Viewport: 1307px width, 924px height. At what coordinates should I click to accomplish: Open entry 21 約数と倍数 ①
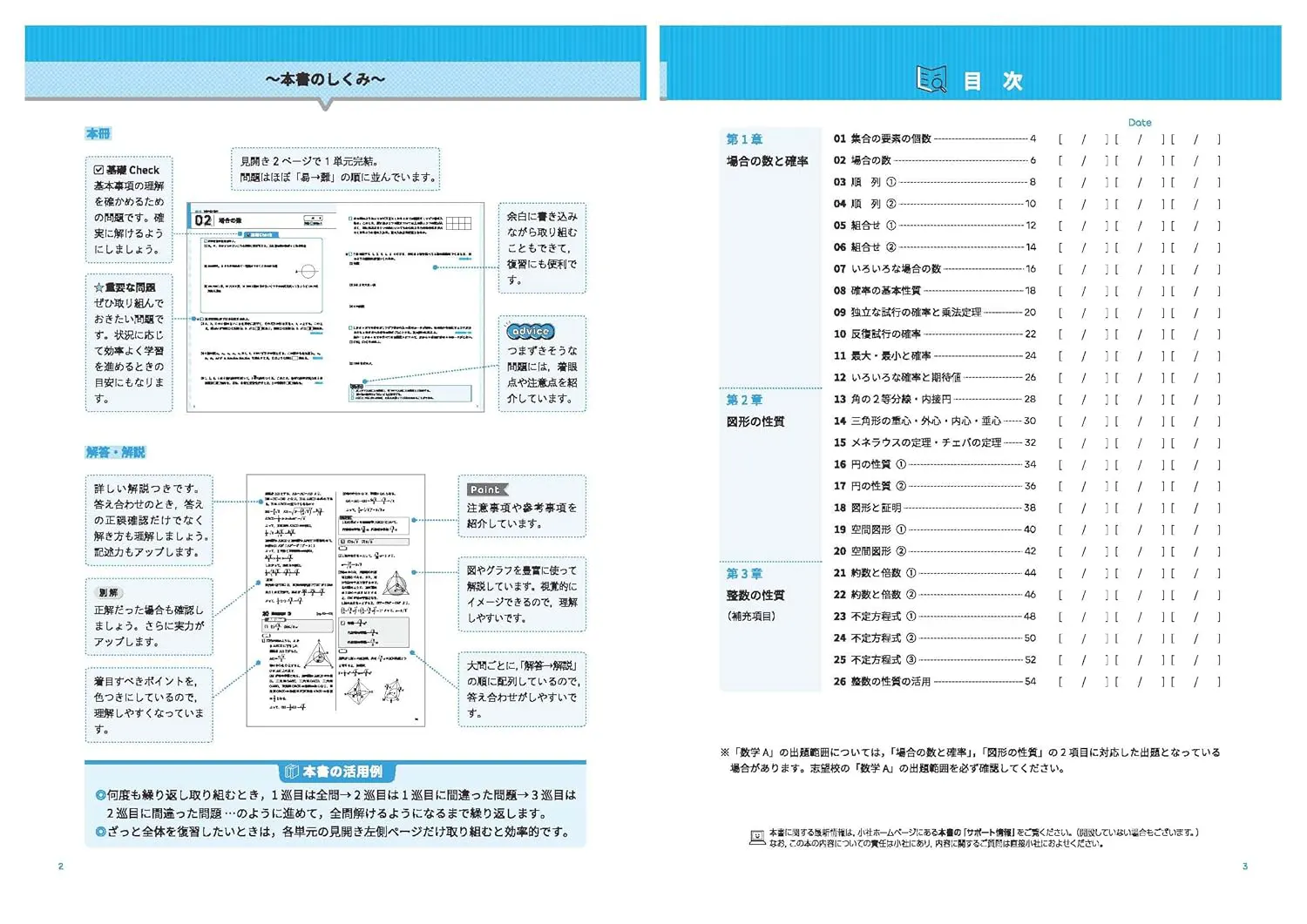click(x=934, y=573)
